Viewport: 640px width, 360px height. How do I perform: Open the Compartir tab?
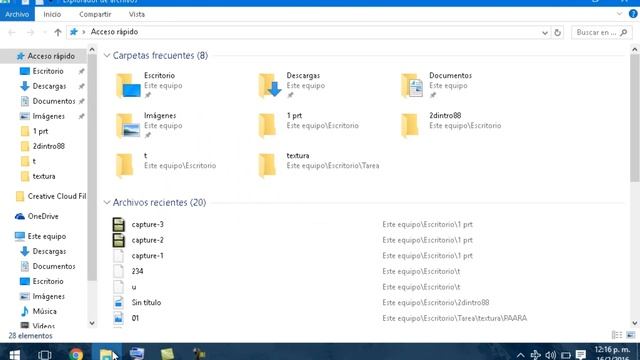click(x=95, y=14)
